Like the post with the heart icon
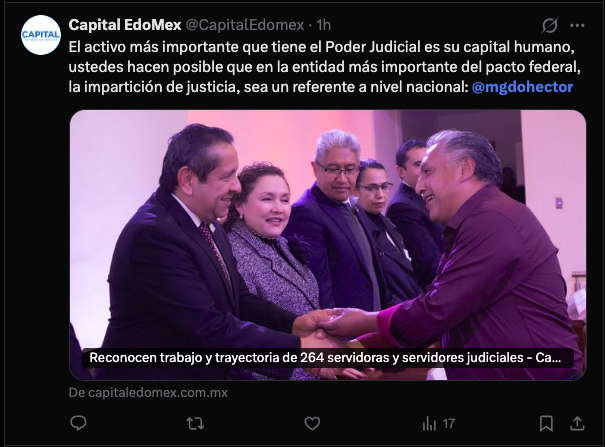The image size is (605, 447). click(312, 423)
